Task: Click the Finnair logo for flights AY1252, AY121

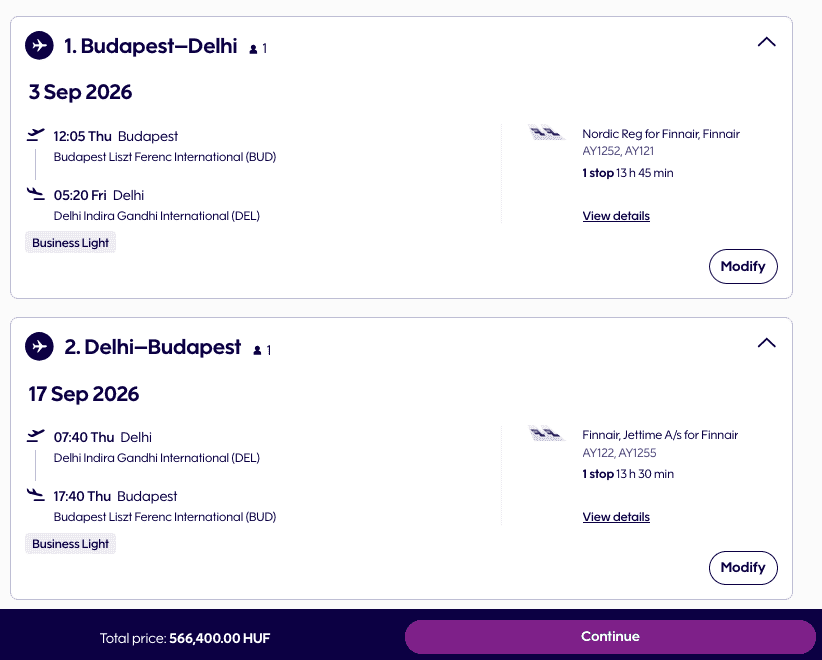Action: point(546,133)
